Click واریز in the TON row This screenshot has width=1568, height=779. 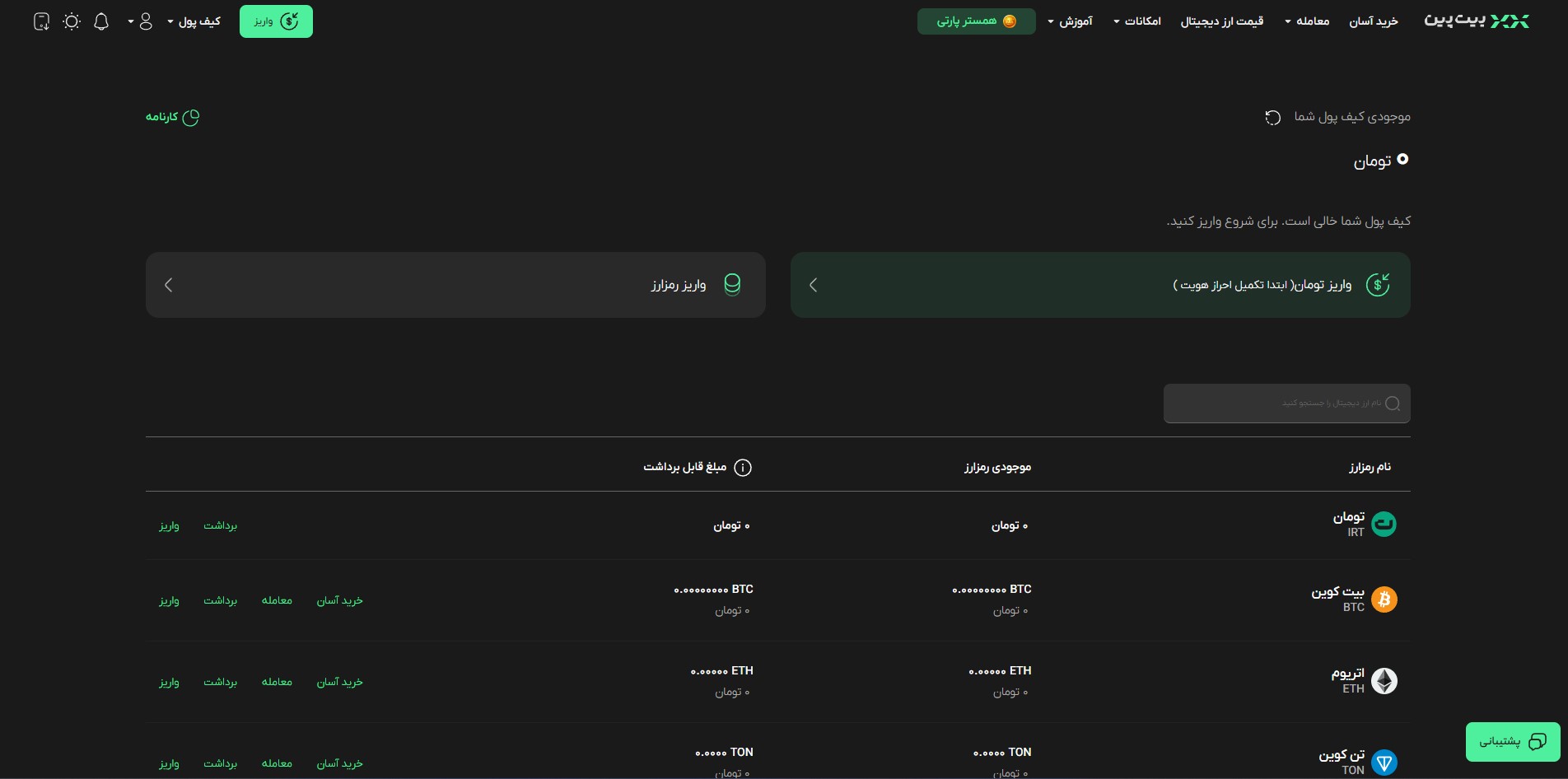(169, 763)
